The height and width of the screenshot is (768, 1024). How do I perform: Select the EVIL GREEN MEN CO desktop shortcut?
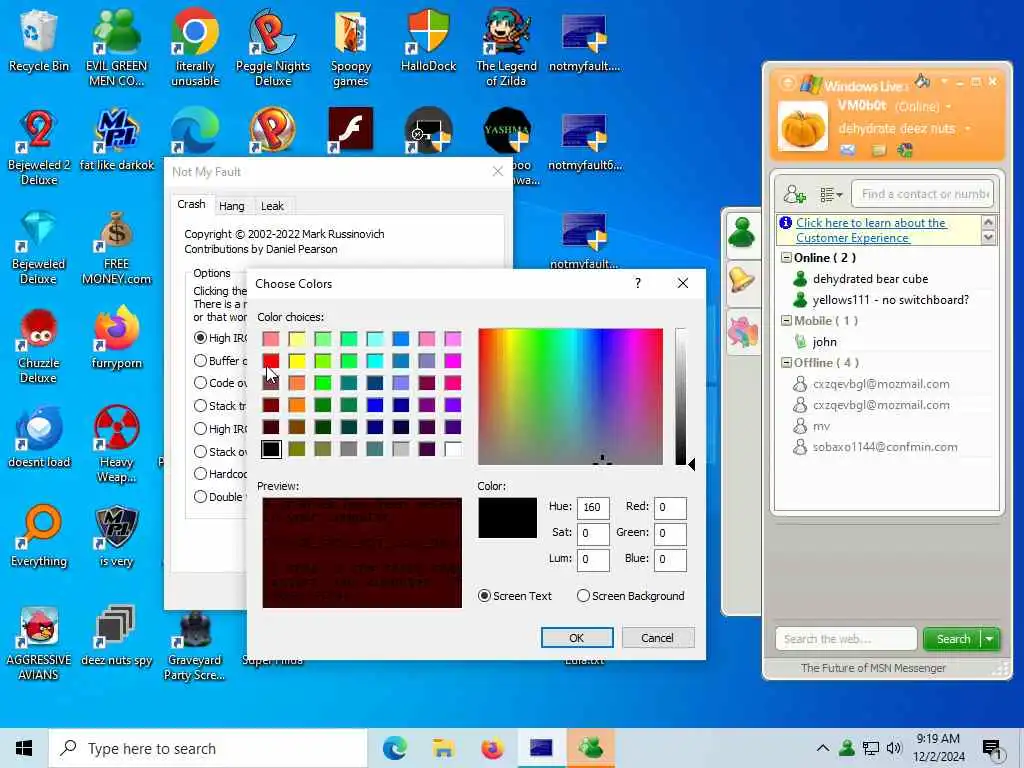click(116, 47)
